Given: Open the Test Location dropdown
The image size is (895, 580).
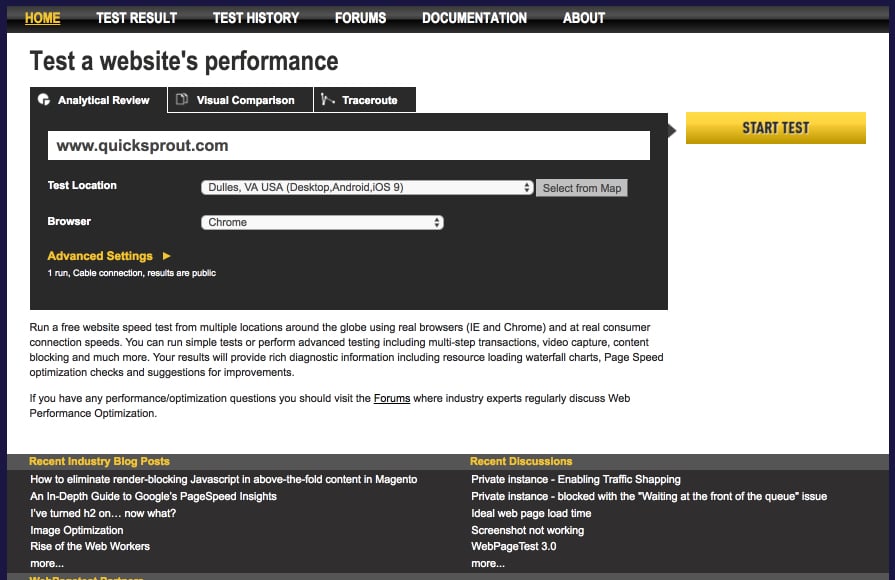Looking at the screenshot, I should click(367, 187).
